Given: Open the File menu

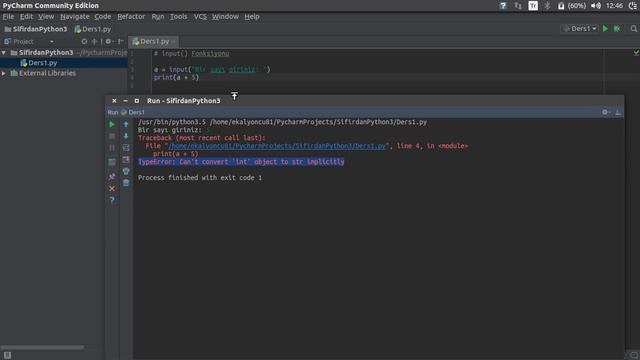Looking at the screenshot, I should coord(8,17).
